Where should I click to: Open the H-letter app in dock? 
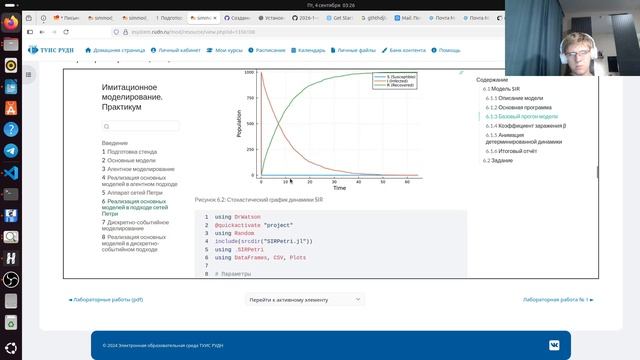pos(11,258)
